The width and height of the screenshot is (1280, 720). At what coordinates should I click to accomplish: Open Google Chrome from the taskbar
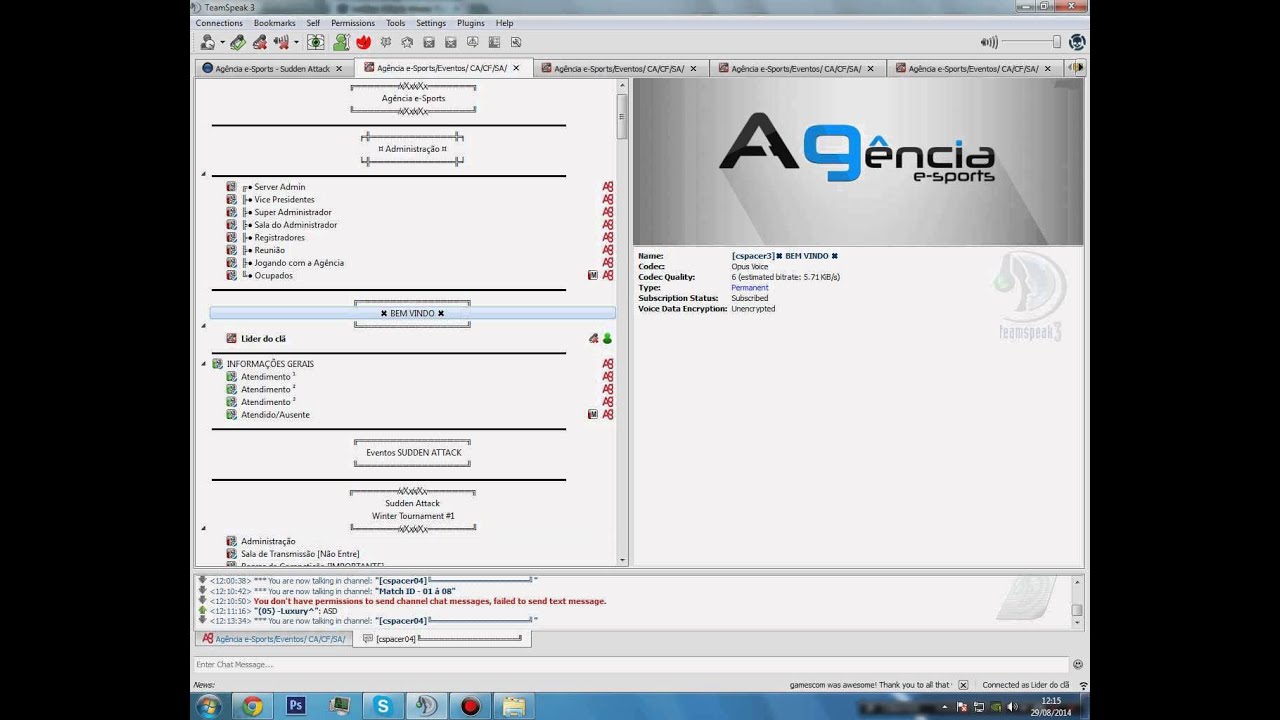[x=252, y=706]
